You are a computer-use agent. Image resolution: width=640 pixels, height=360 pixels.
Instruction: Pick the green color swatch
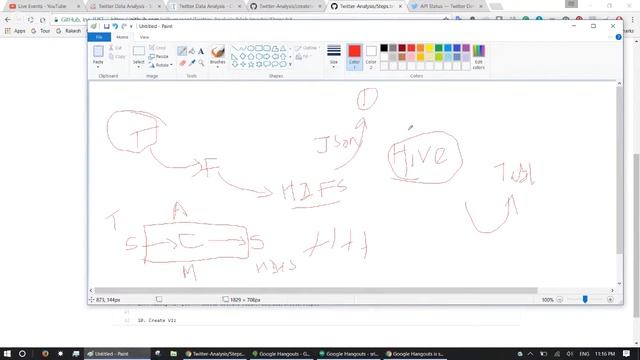[x=439, y=48]
